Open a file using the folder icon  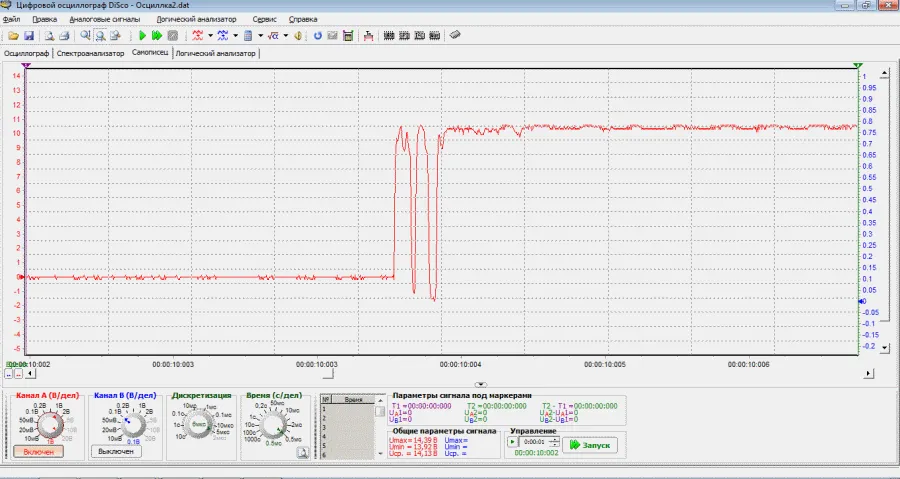(x=13, y=36)
